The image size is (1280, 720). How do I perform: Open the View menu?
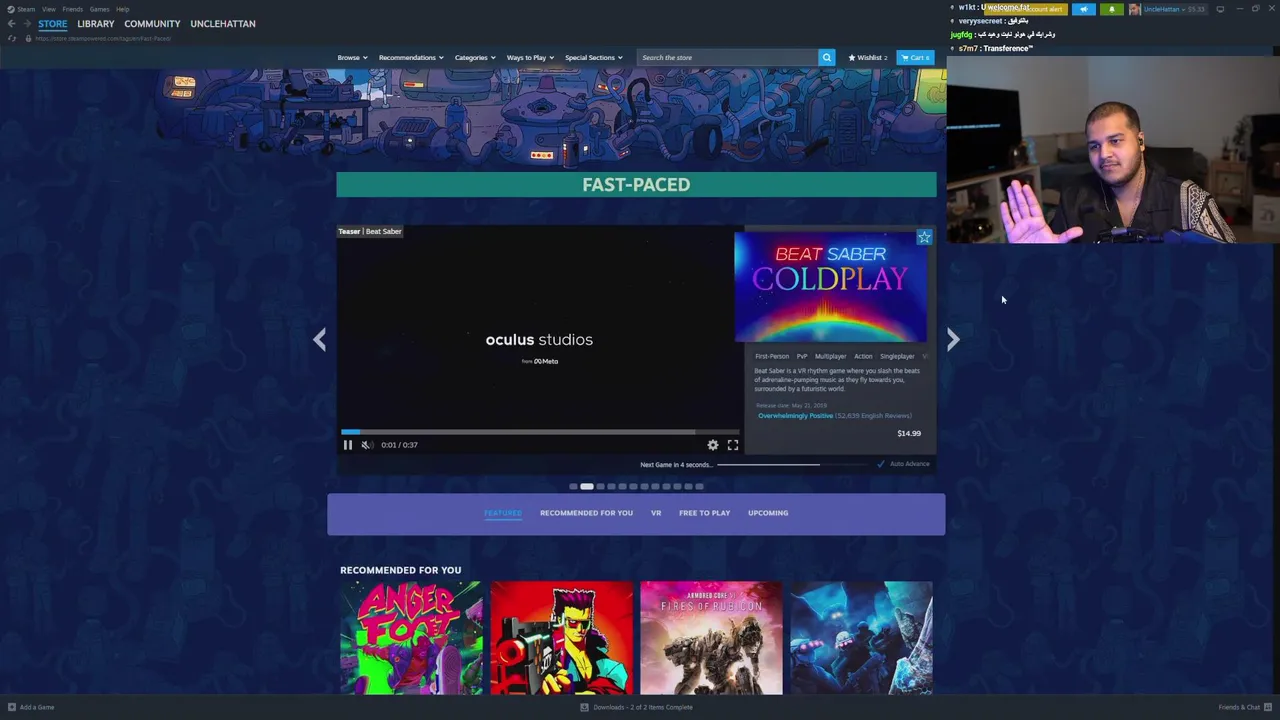click(48, 9)
